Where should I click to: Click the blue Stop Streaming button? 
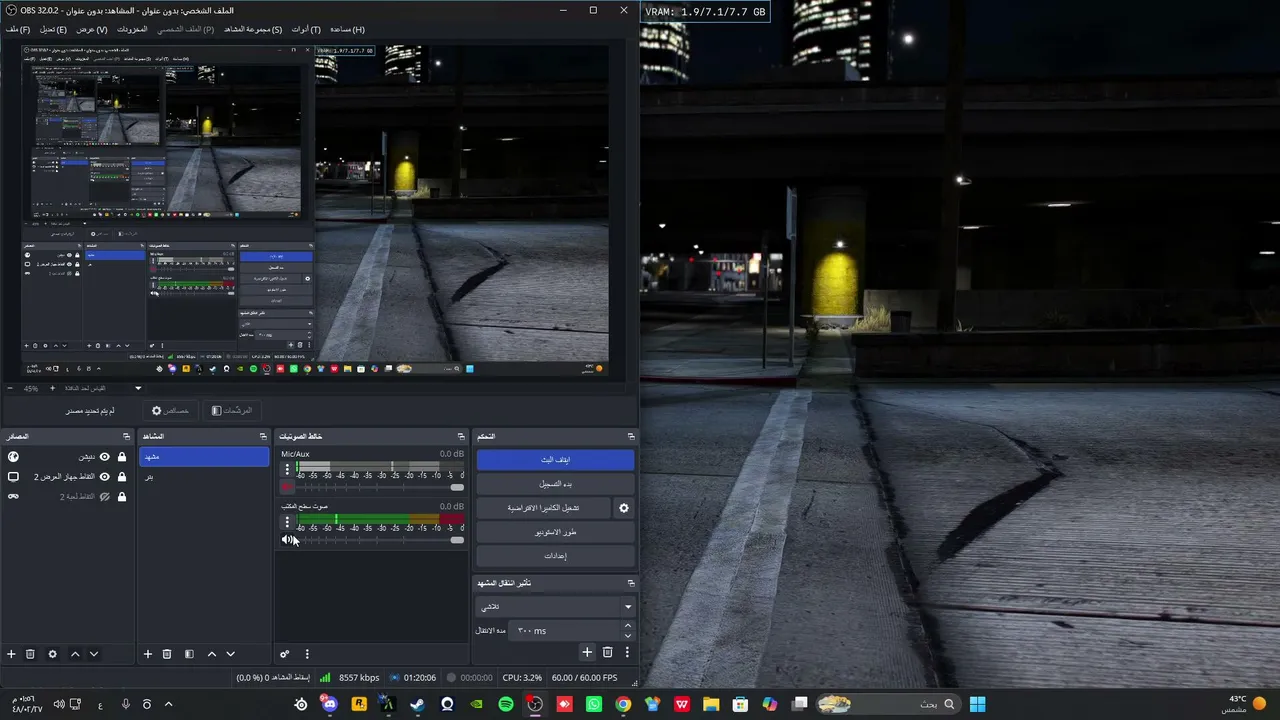click(555, 460)
